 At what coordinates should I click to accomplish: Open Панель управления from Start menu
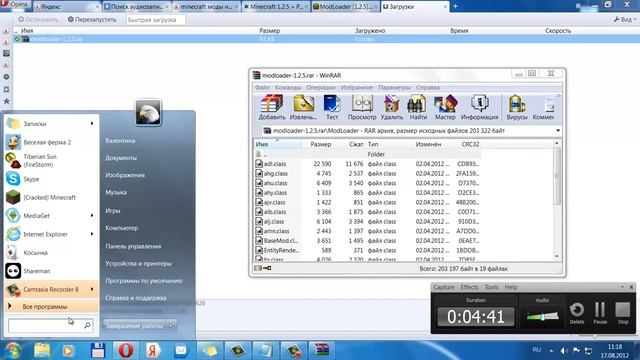tap(133, 246)
